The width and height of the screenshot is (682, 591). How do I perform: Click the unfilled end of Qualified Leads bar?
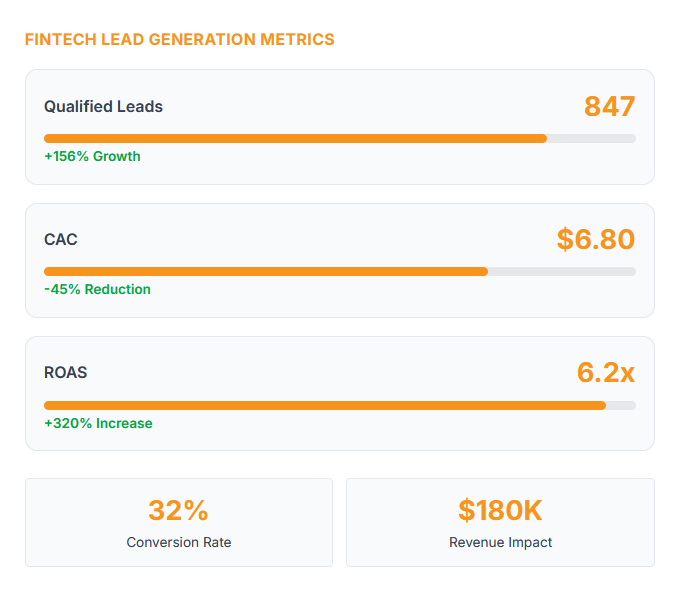592,138
